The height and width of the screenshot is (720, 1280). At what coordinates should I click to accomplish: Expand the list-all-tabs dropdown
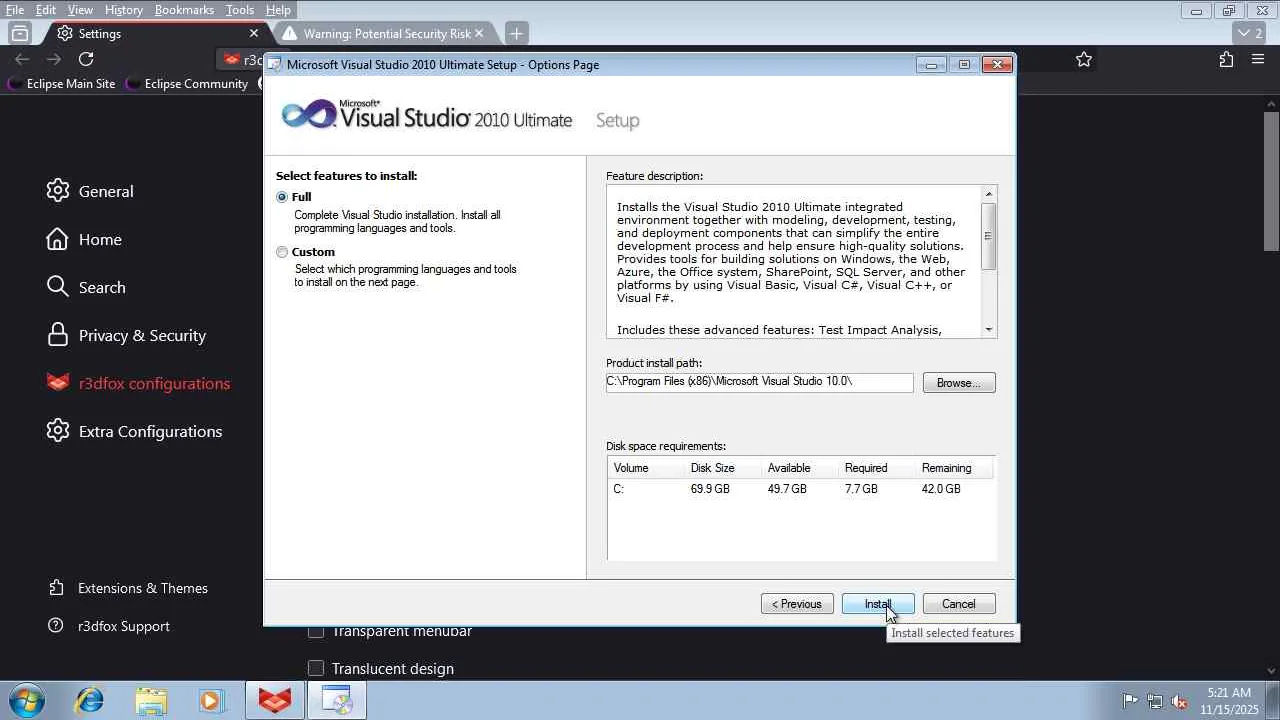(1251, 33)
